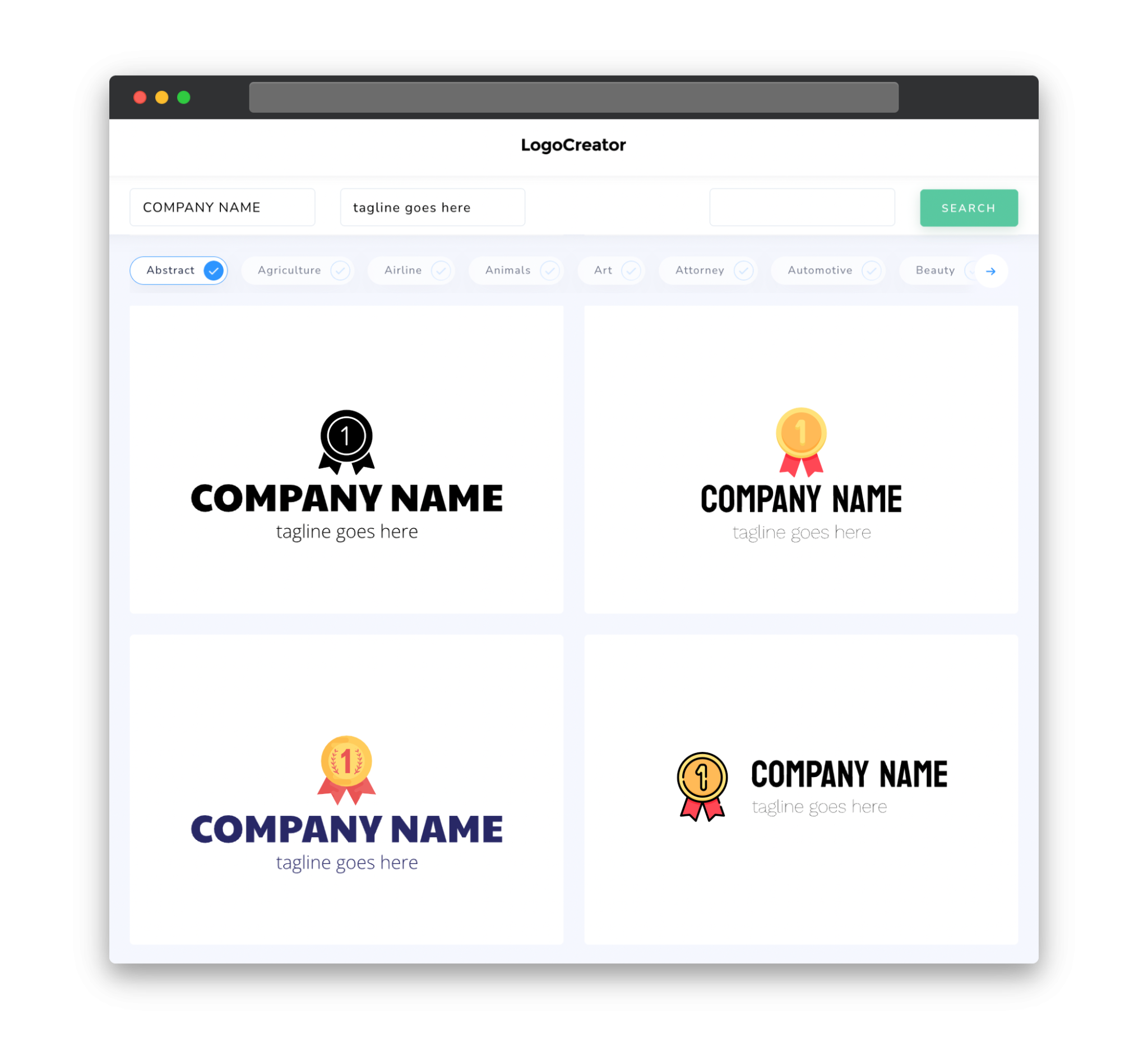Click the colorful medal with ribbon icon
The width and height of the screenshot is (1148, 1039).
801,441
